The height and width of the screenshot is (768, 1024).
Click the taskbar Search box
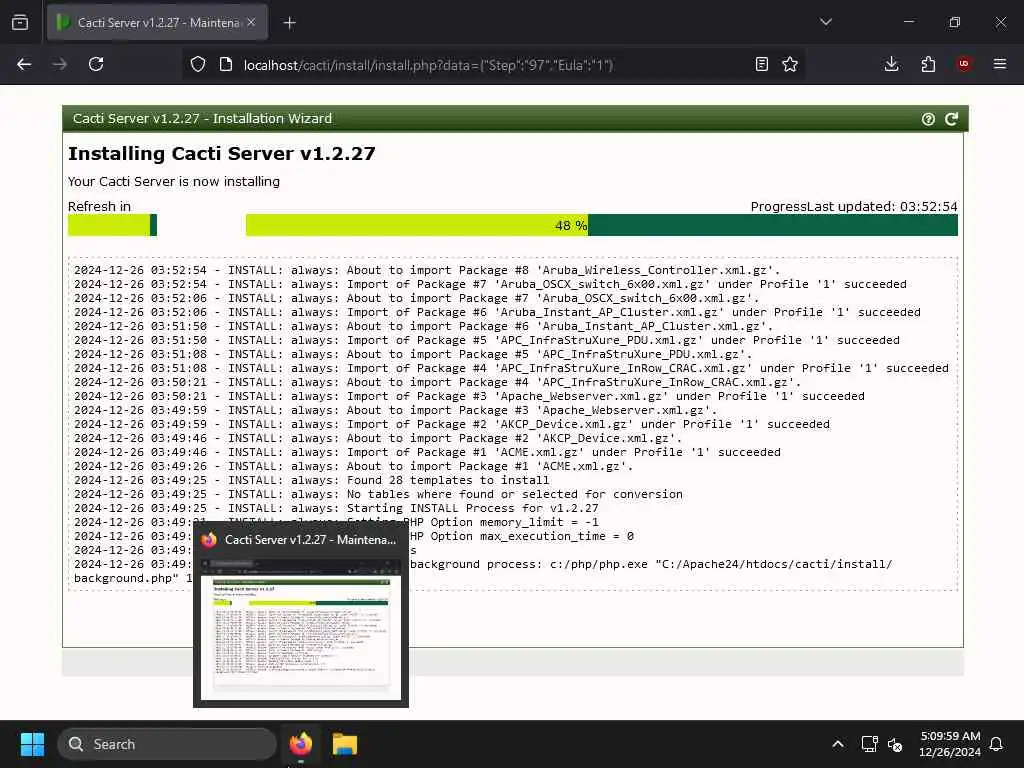(x=167, y=744)
